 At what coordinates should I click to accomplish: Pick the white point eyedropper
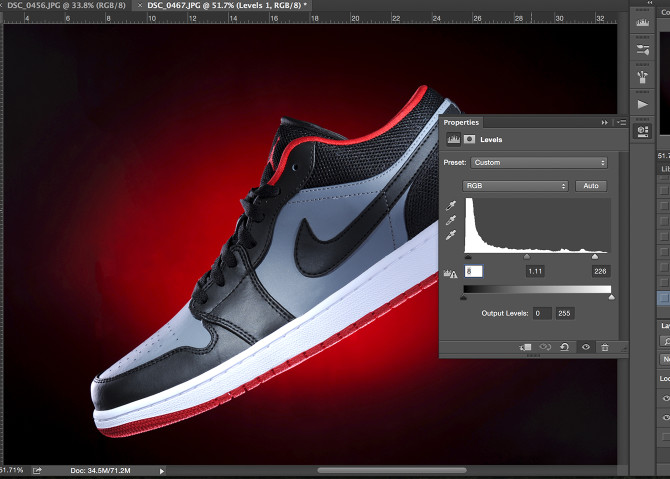pyautogui.click(x=451, y=235)
